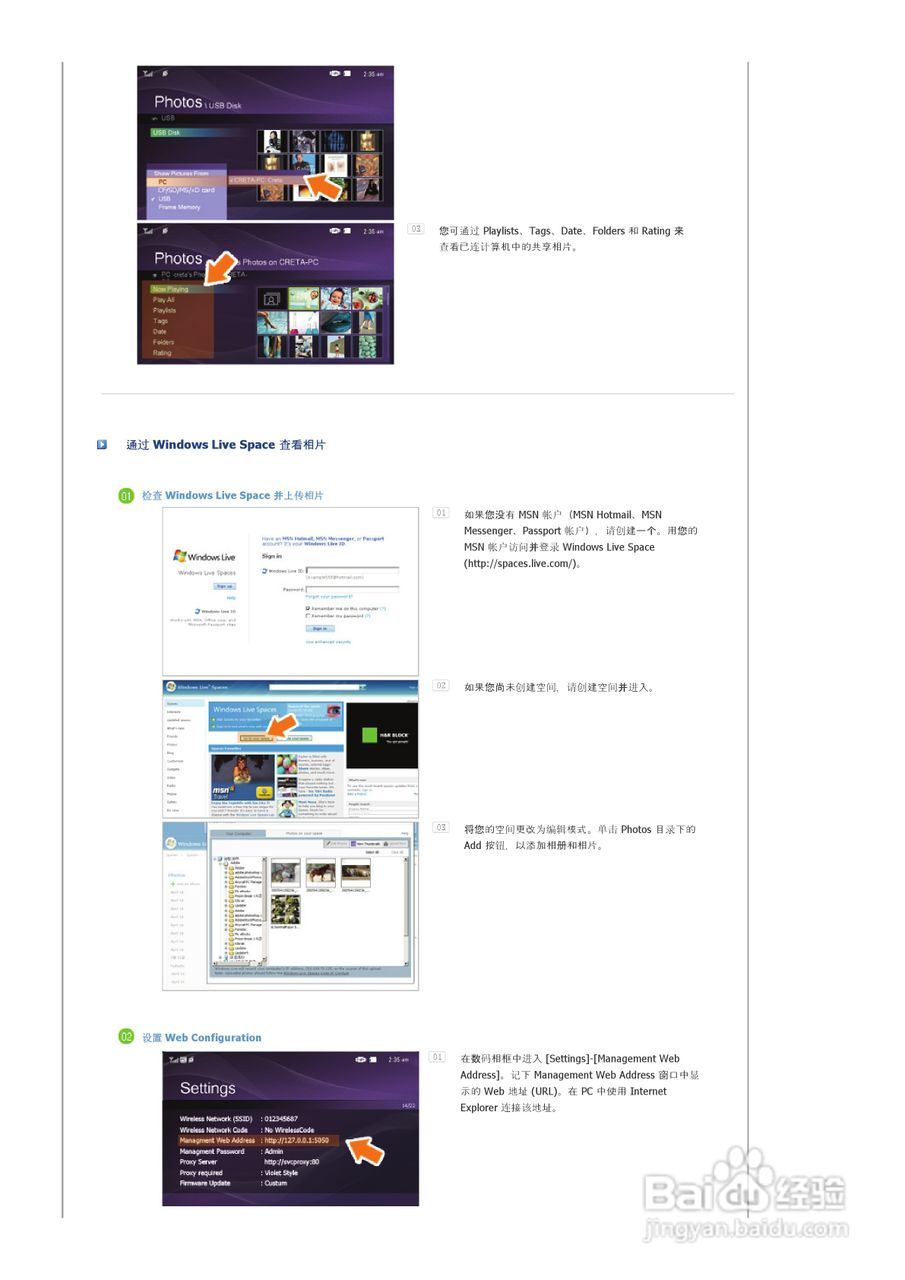Toggle Remember my password checkbox
The image size is (905, 1280).
point(308,616)
